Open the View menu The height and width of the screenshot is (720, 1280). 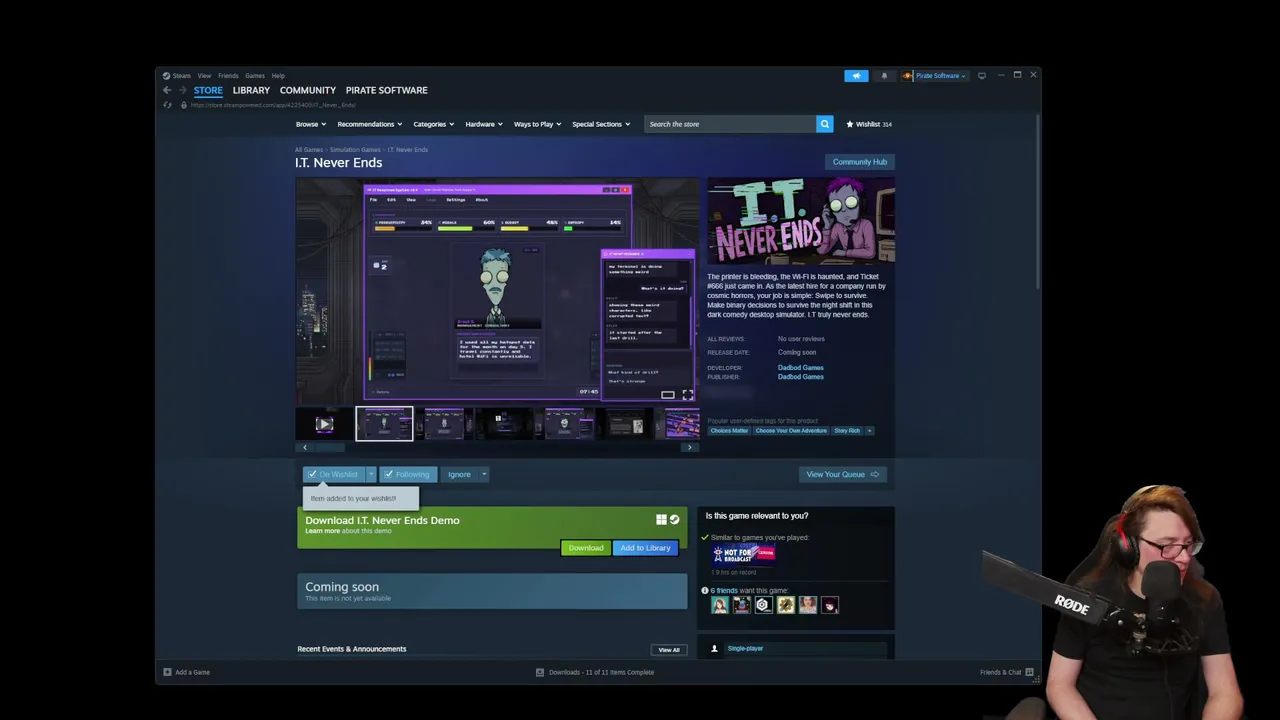pos(204,76)
